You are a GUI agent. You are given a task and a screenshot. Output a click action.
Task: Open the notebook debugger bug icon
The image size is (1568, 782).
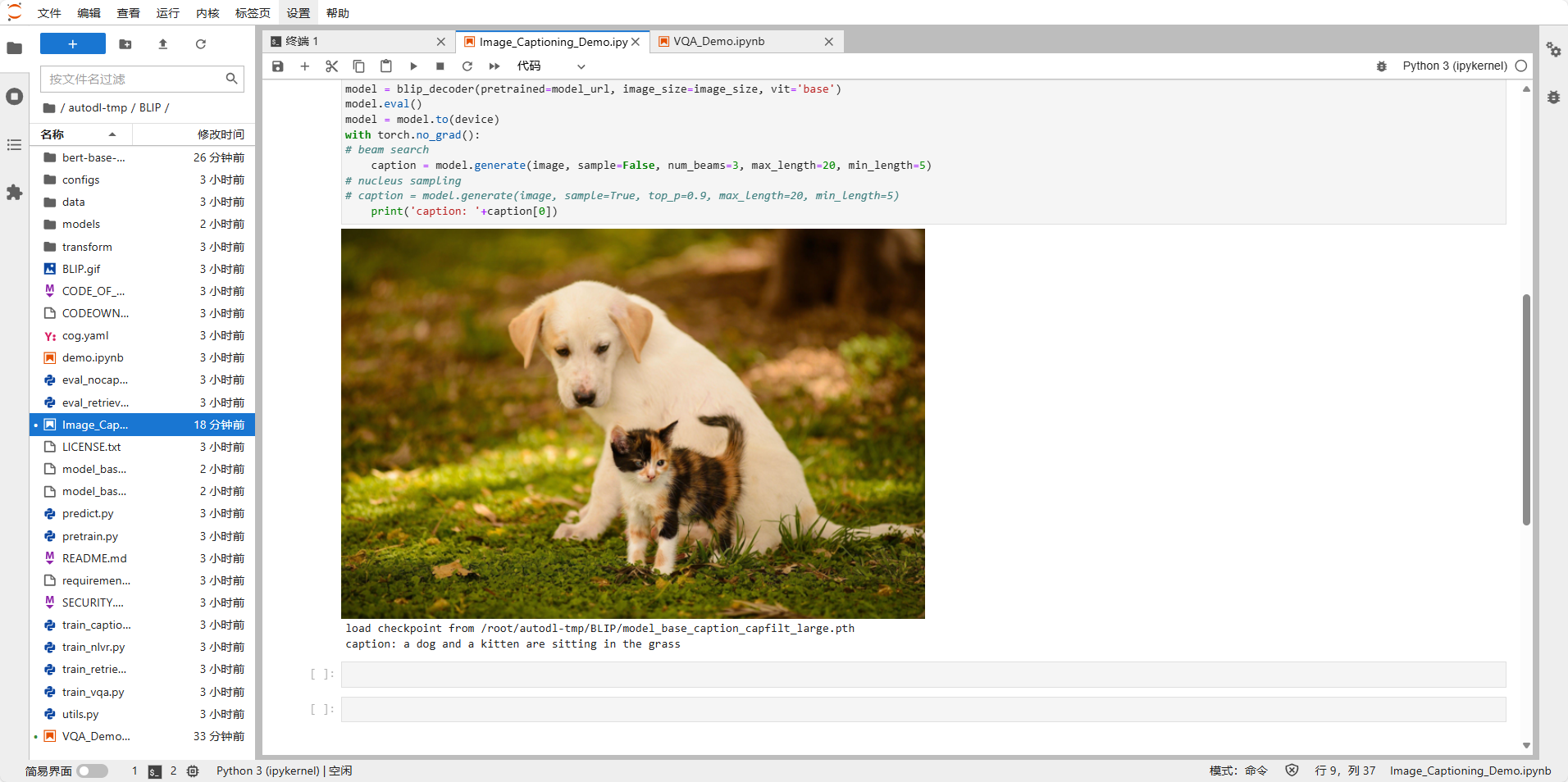1382,66
